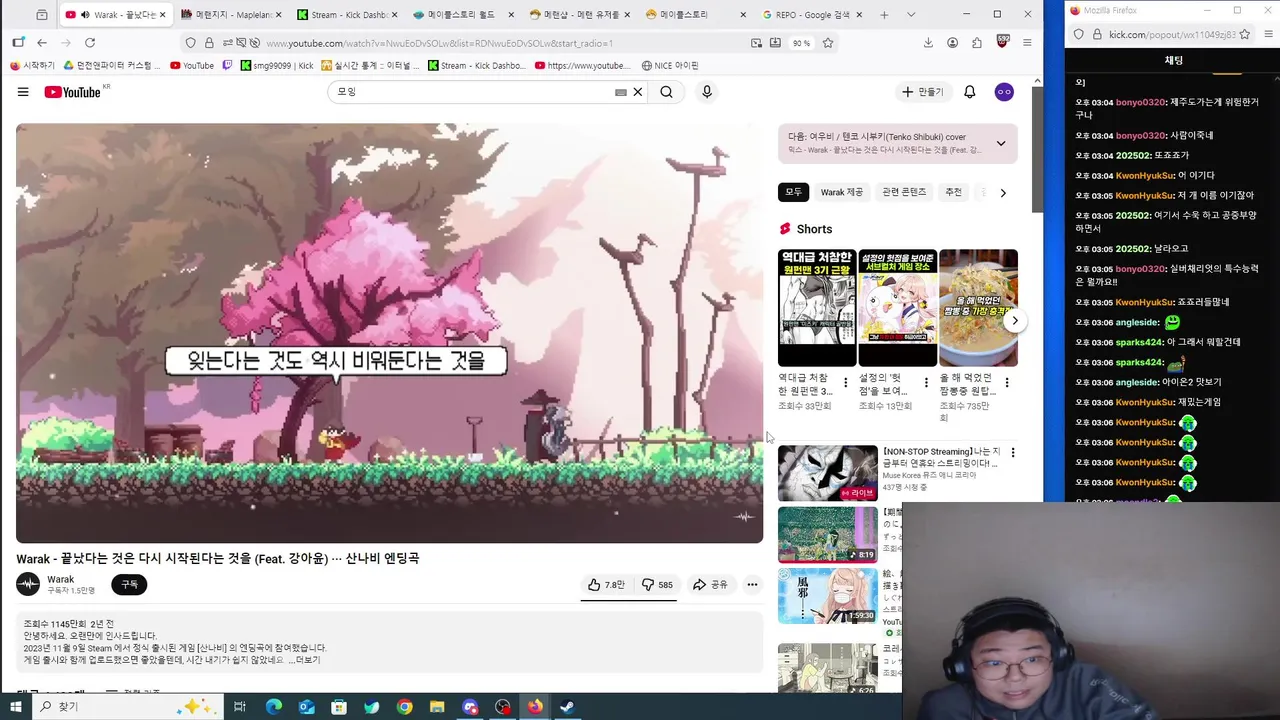Screen dimensions: 1280x720
Task: Open the YouTube account avatar menu
Action: 1004,92
